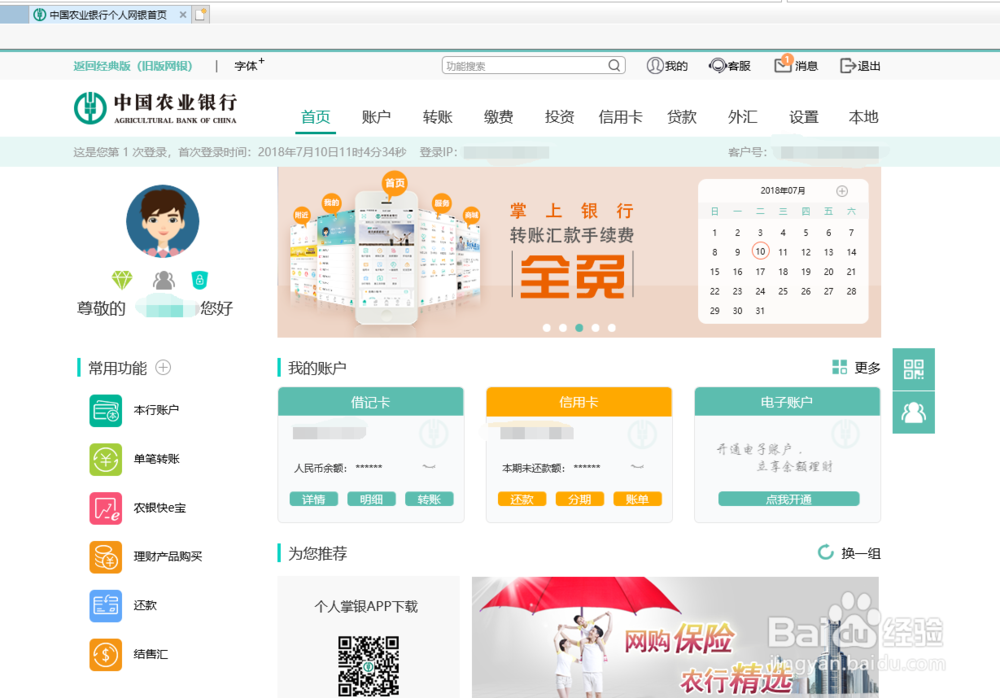The width and height of the screenshot is (1000, 698).
Task: Click the 网购保险 promotional image
Action: point(675,637)
